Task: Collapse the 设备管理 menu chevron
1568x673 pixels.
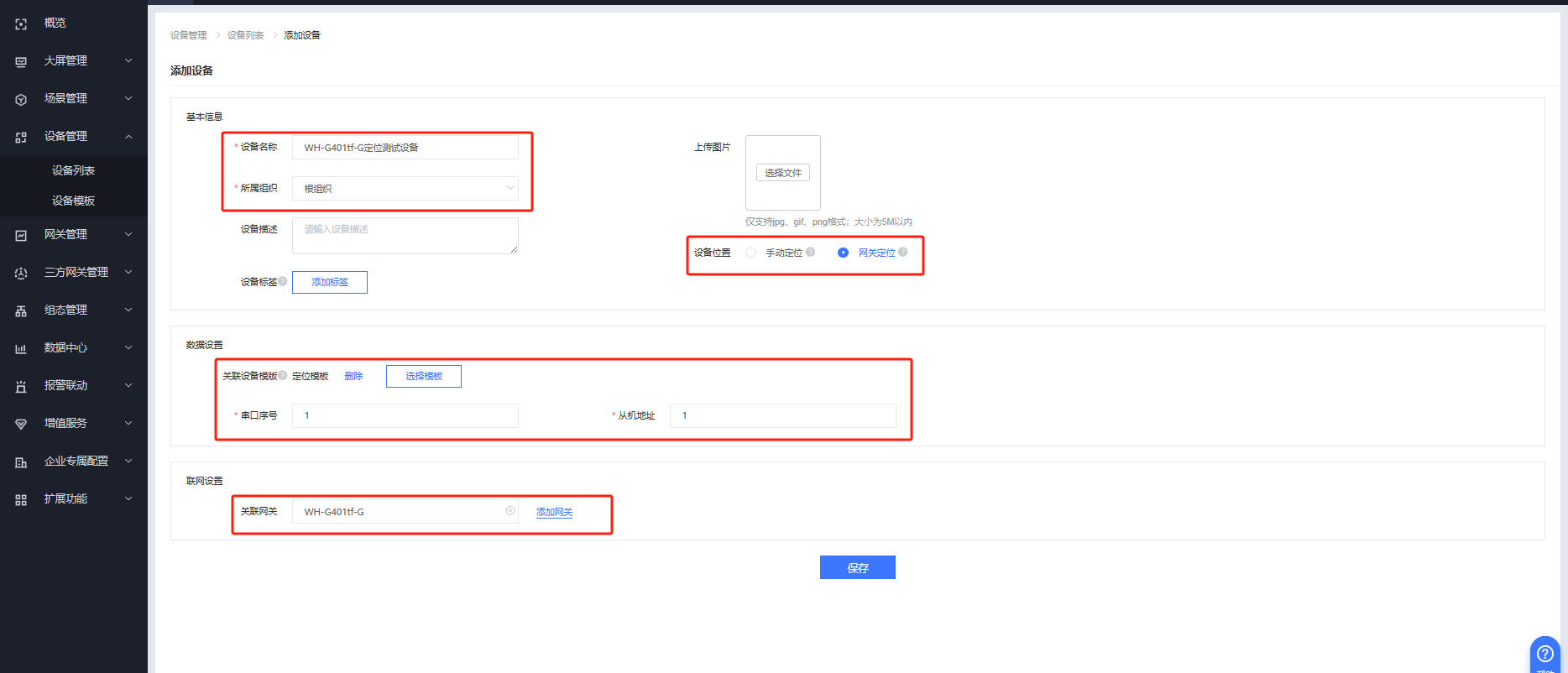Action: tap(128, 136)
